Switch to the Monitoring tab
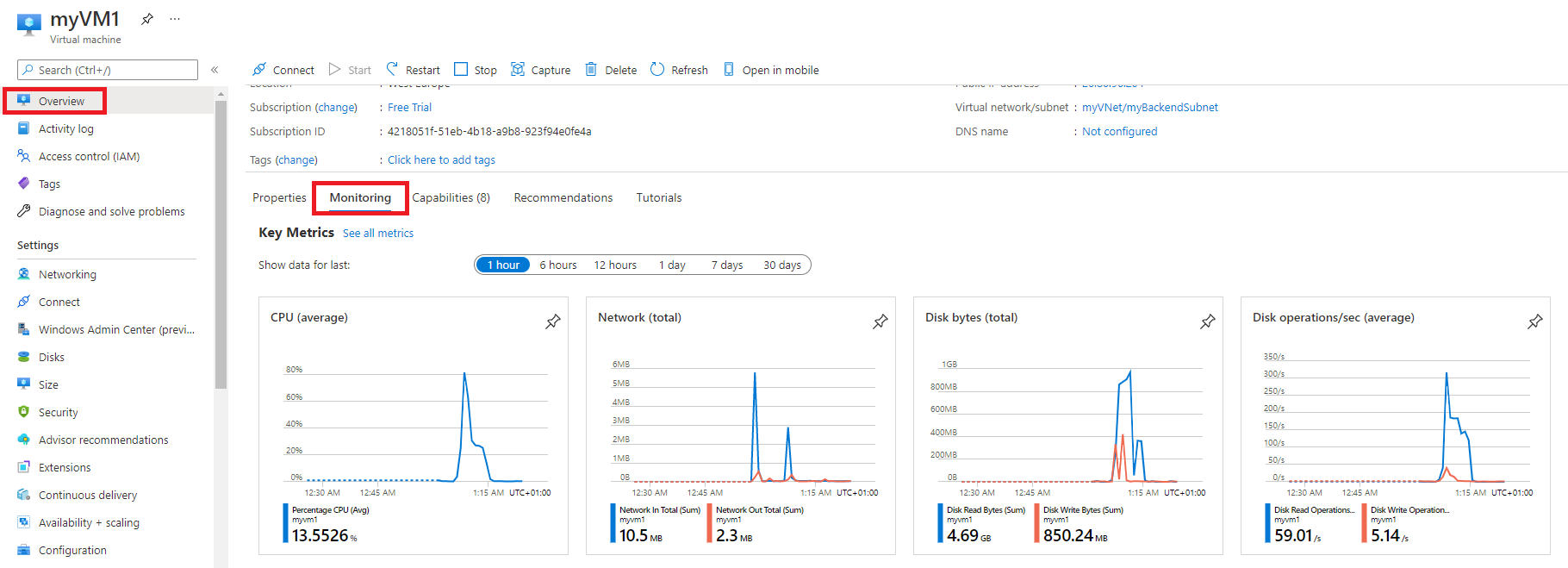 (x=360, y=198)
